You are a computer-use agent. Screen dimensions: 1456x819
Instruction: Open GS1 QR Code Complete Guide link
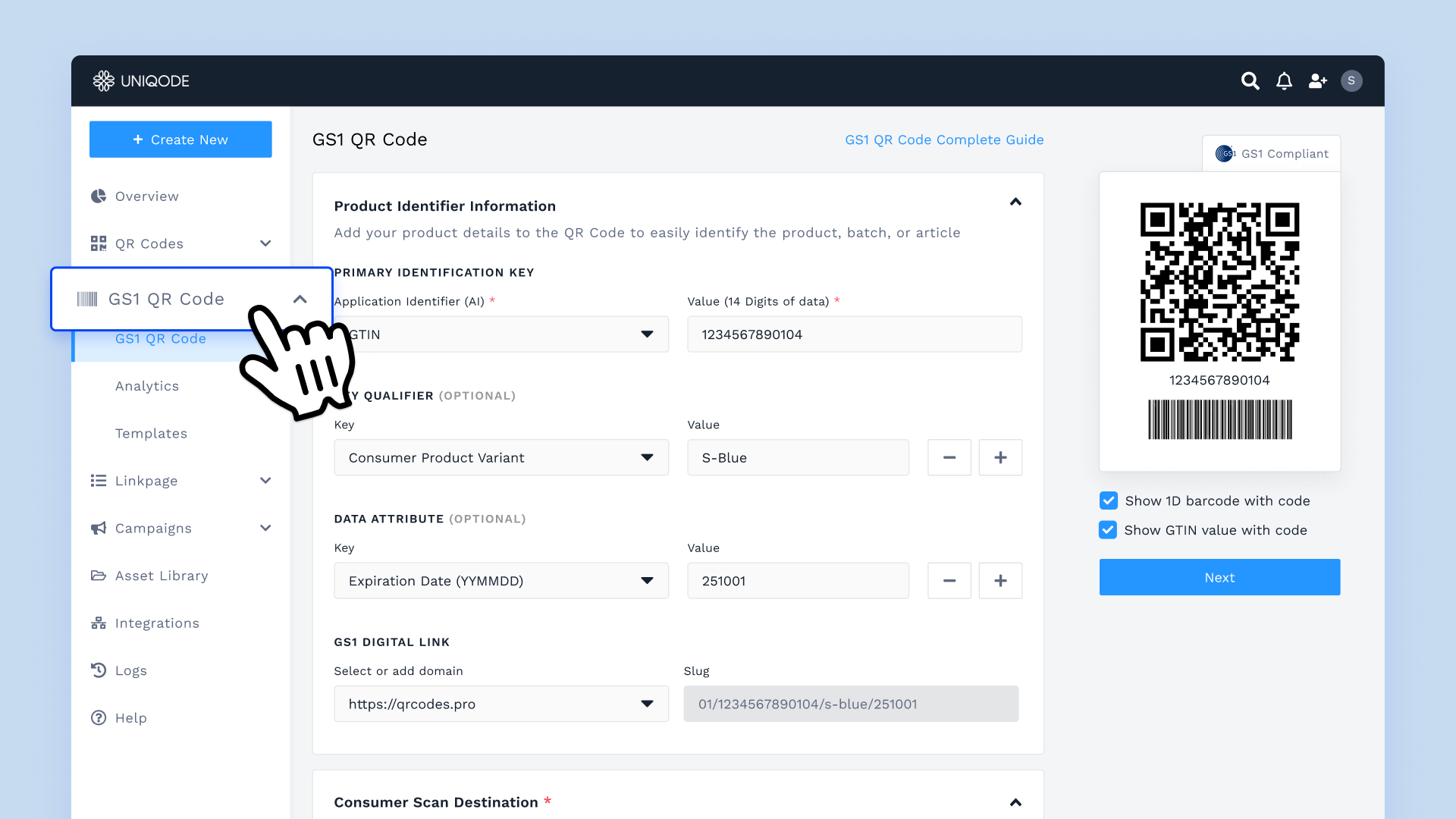tap(944, 140)
